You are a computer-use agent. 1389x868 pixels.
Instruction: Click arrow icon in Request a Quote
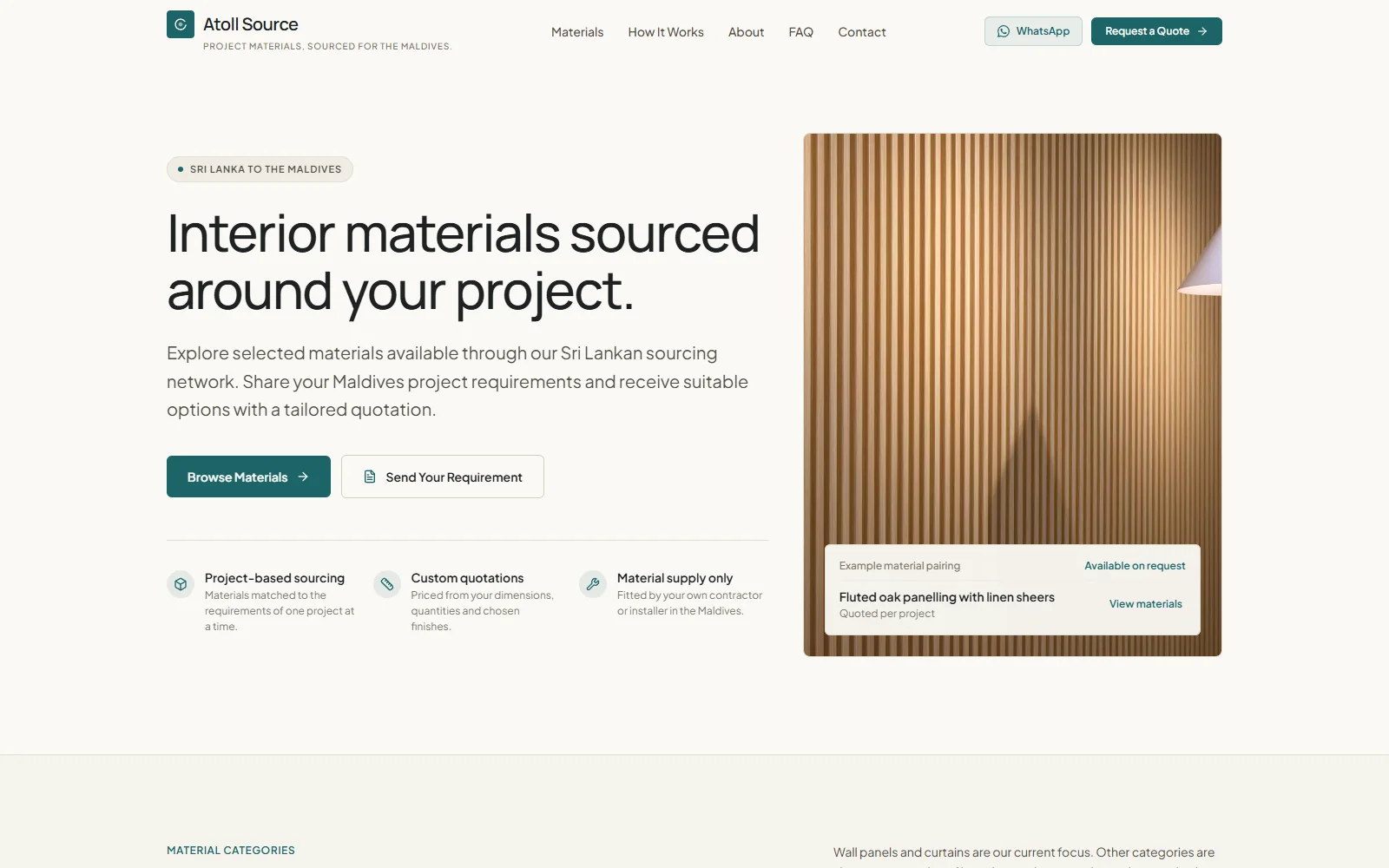tap(1202, 31)
